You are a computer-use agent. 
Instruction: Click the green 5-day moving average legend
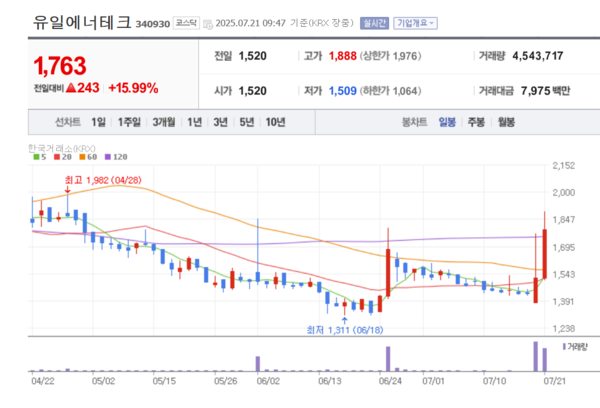tap(40, 157)
